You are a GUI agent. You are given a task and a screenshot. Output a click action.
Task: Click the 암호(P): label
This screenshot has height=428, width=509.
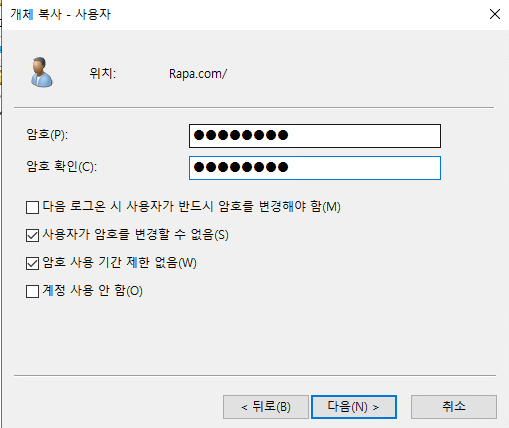click(x=47, y=135)
